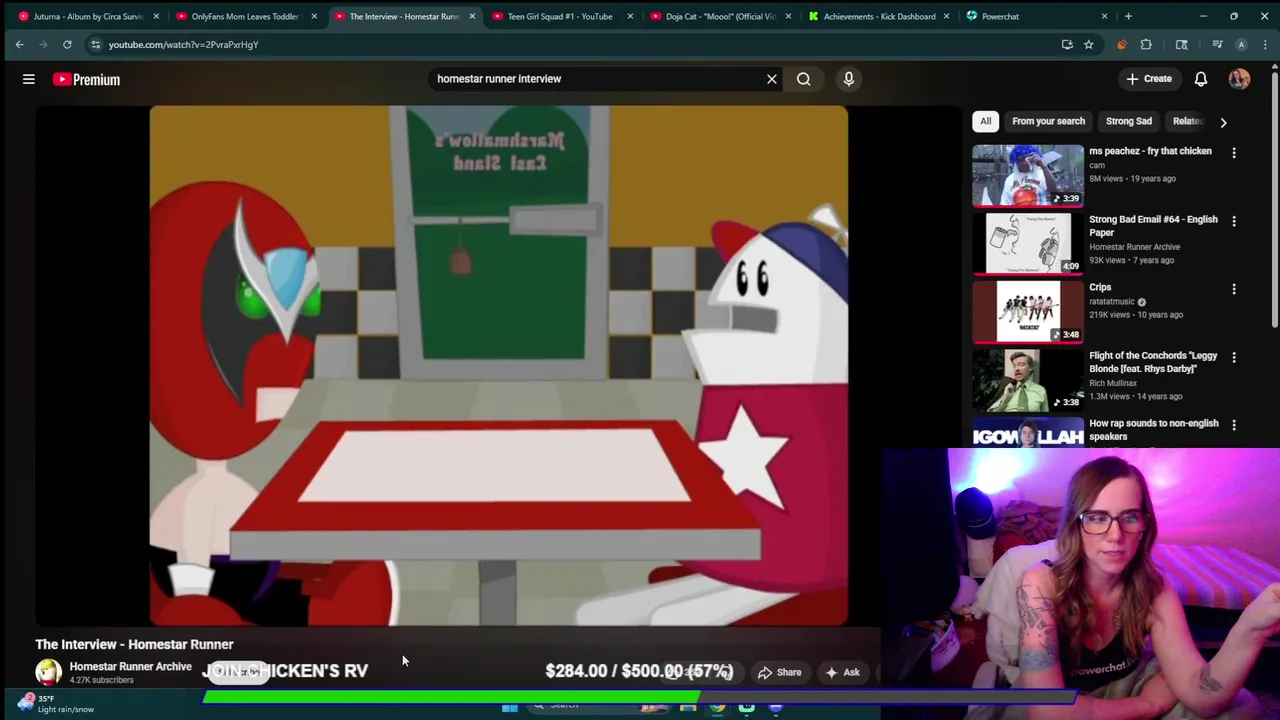Switch to OnlyFans Mom Leaves Toddler tab
This screenshot has height=720, width=1280.
[245, 16]
